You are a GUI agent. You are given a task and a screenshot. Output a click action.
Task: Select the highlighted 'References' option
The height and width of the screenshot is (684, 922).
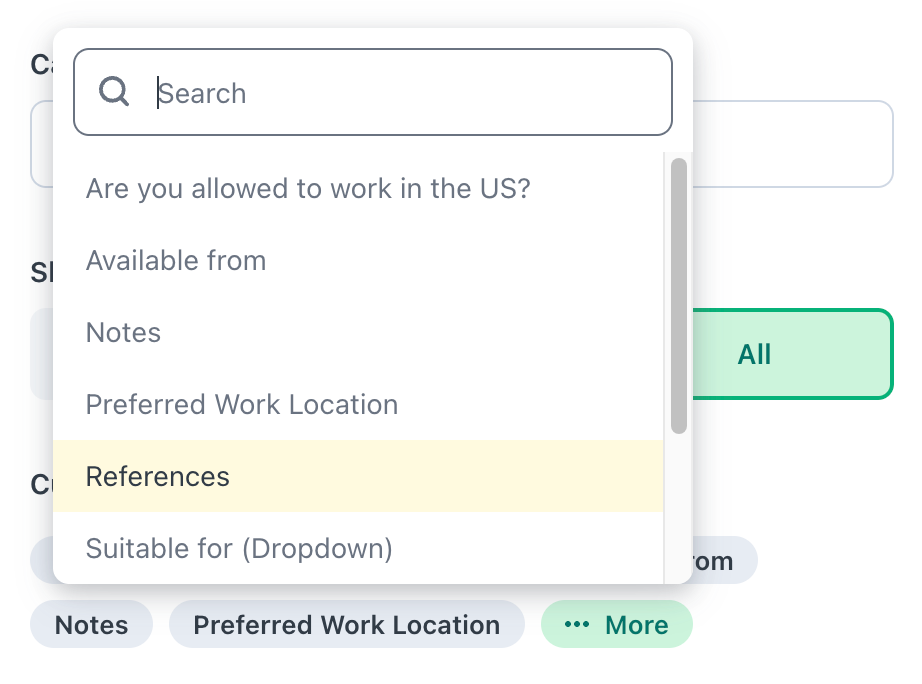click(358, 476)
